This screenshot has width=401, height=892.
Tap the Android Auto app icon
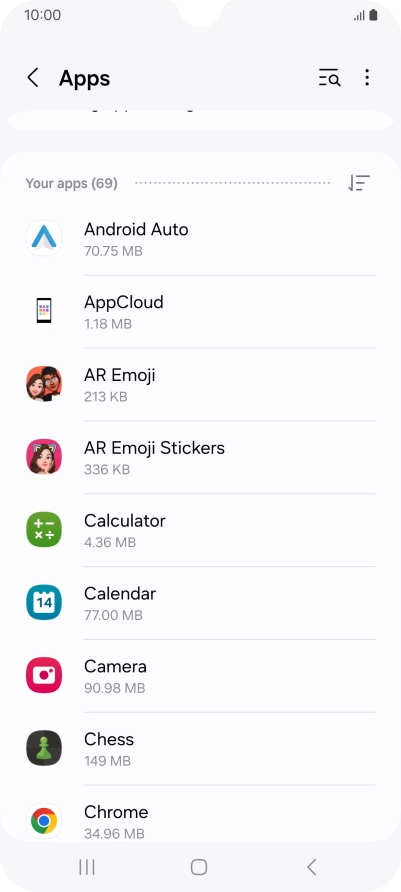(44, 238)
